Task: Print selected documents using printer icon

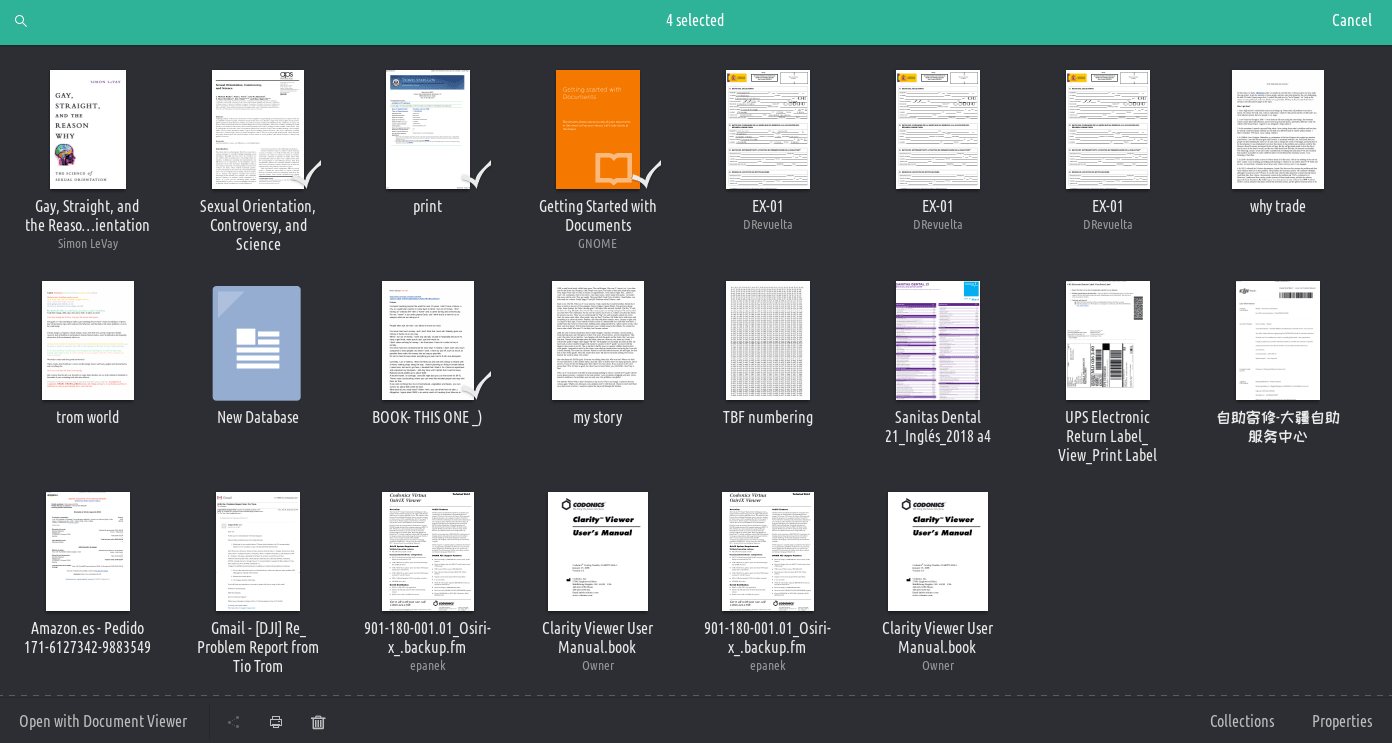Action: pos(276,721)
